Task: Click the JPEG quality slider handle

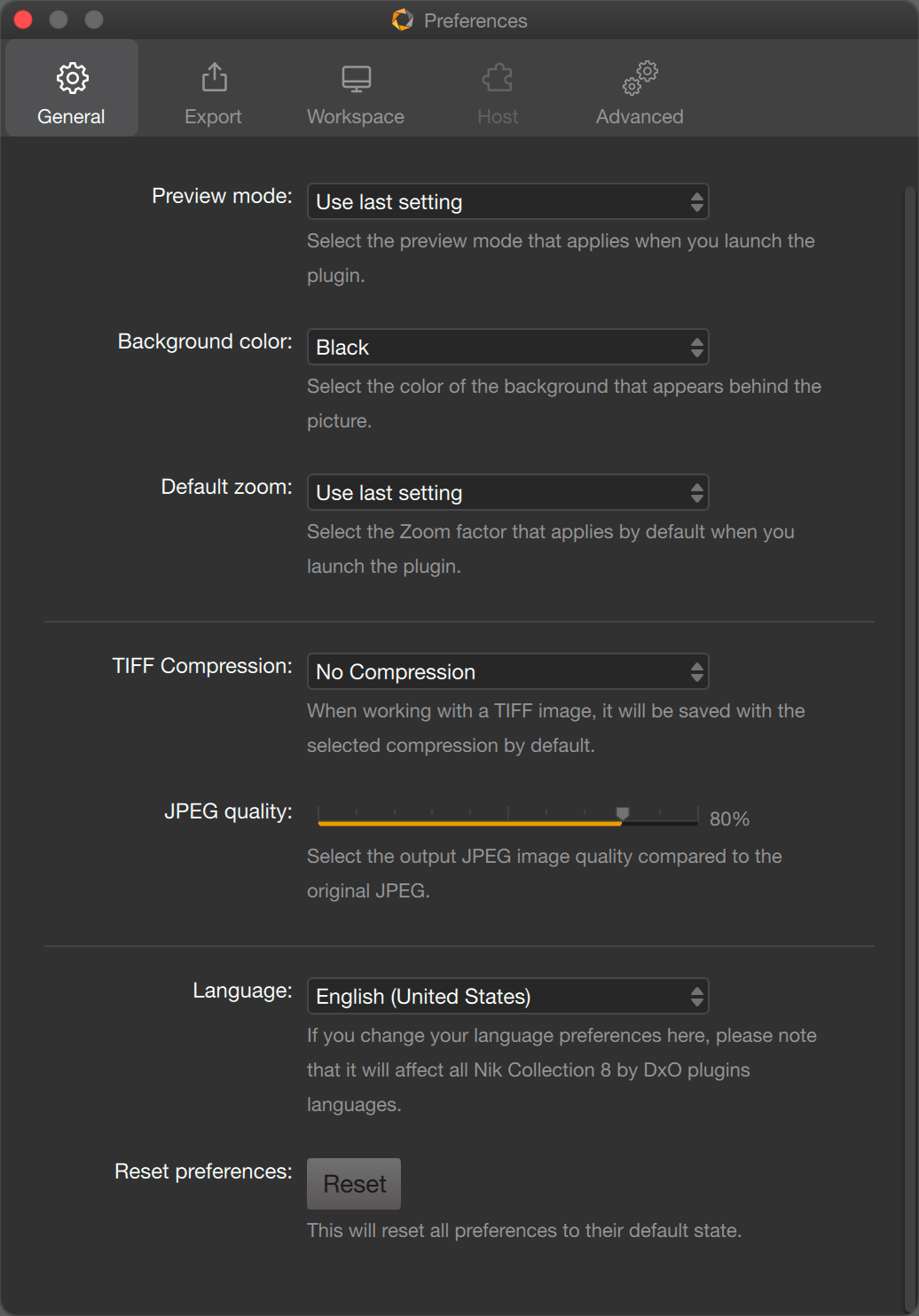Action: pos(623,814)
